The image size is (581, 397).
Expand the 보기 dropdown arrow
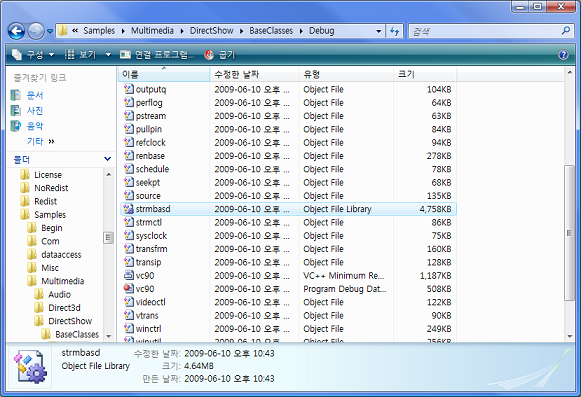108,55
